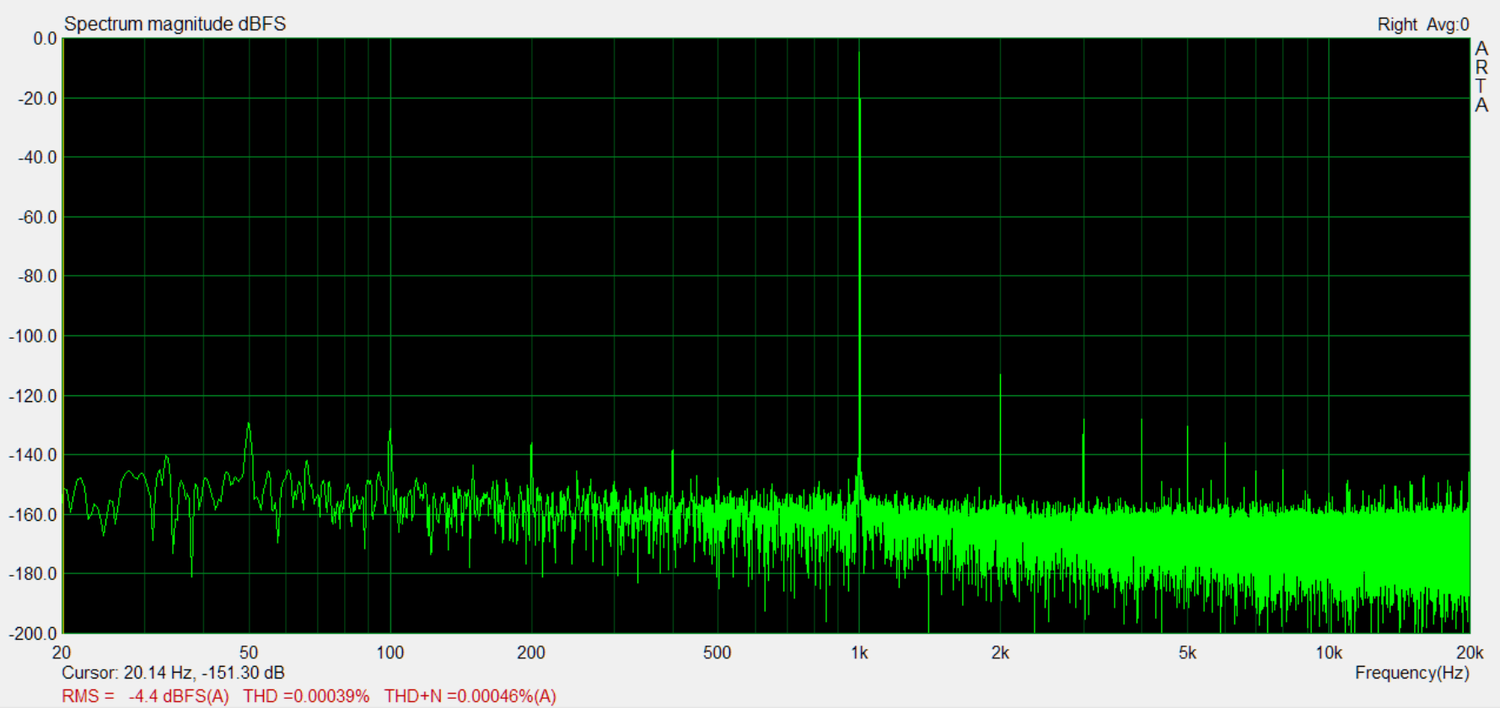
Task: Click the '-200.0' magnitude axis label
Action: pos(31,634)
